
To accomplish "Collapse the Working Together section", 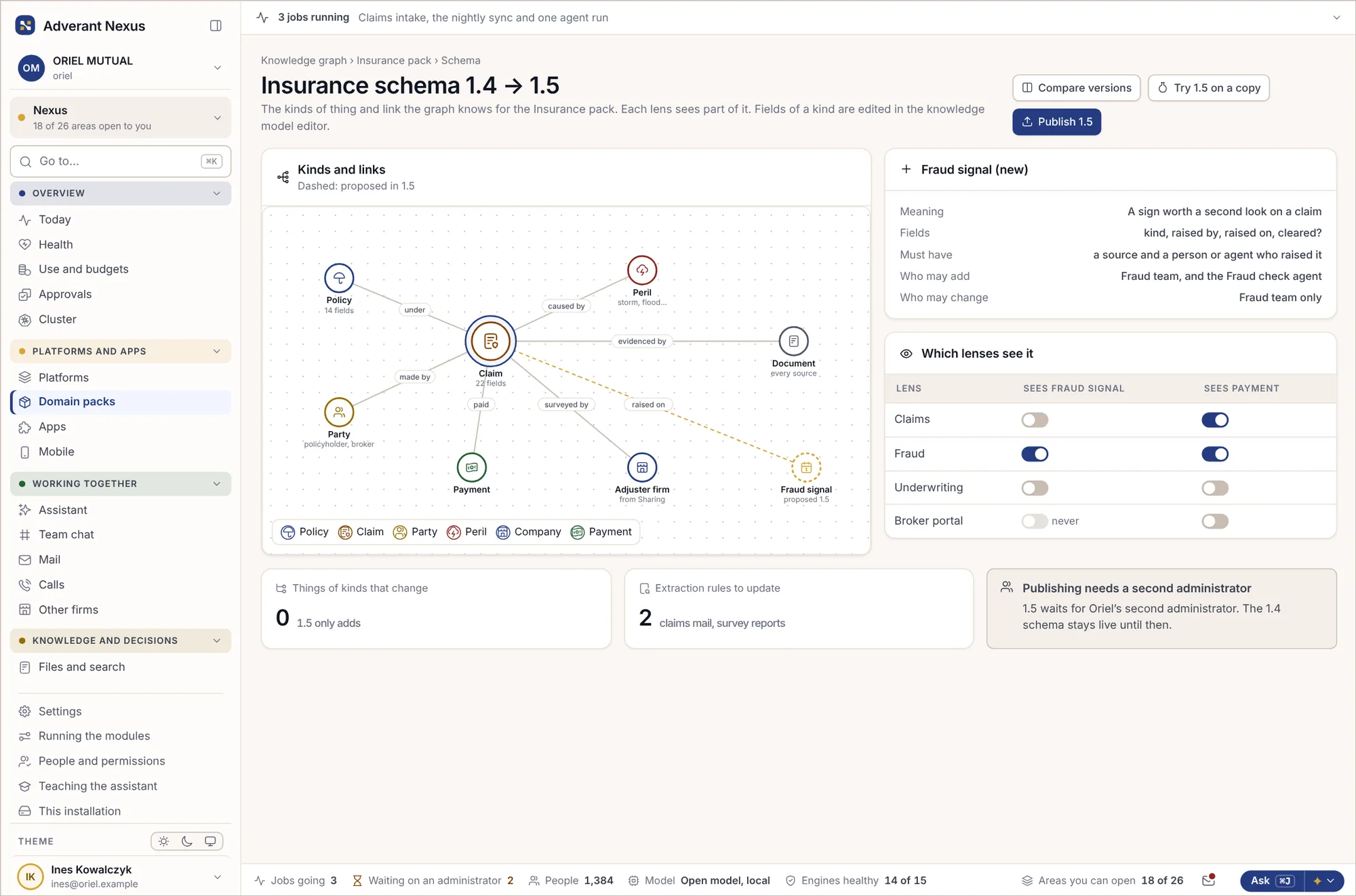I will click(121, 483).
